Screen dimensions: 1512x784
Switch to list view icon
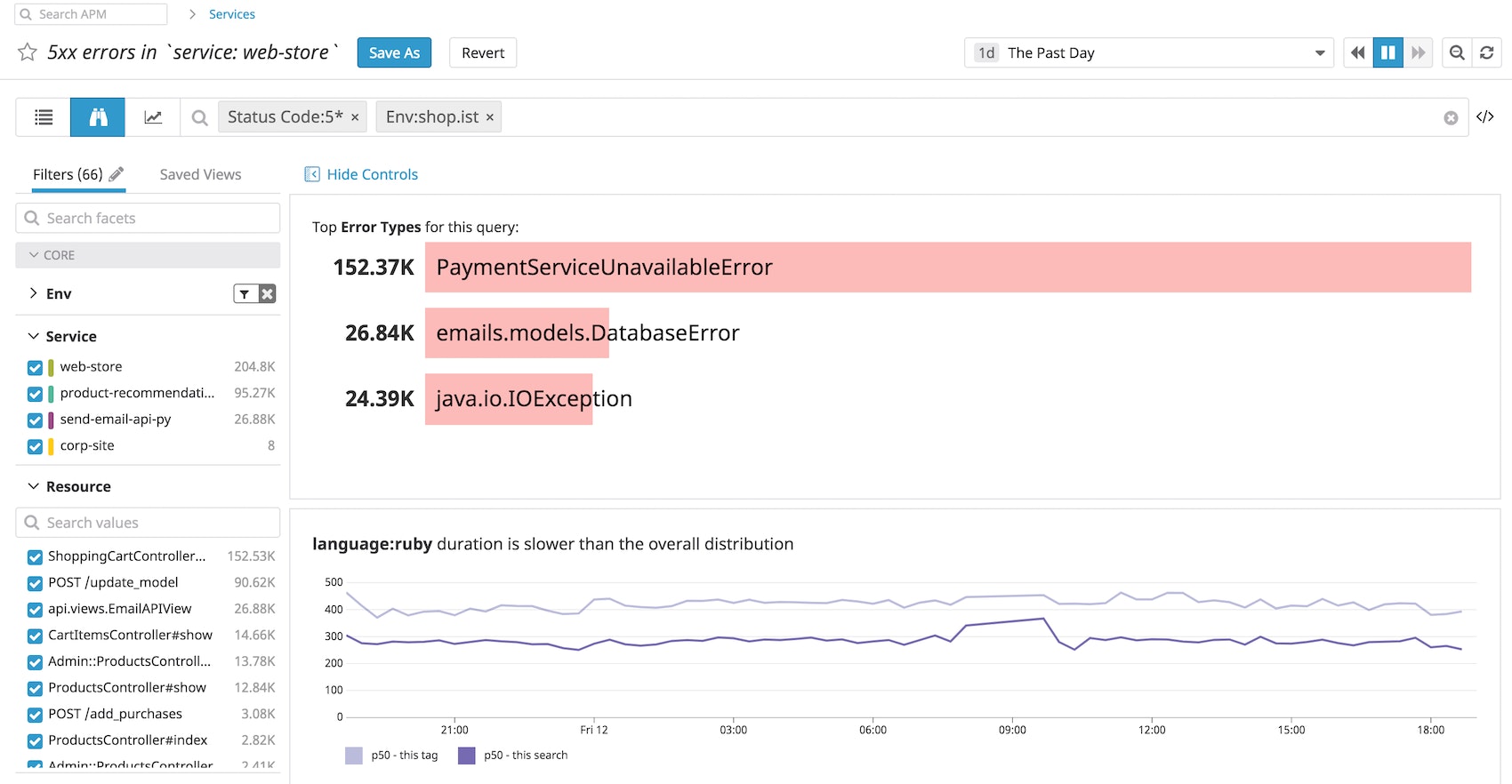(44, 117)
